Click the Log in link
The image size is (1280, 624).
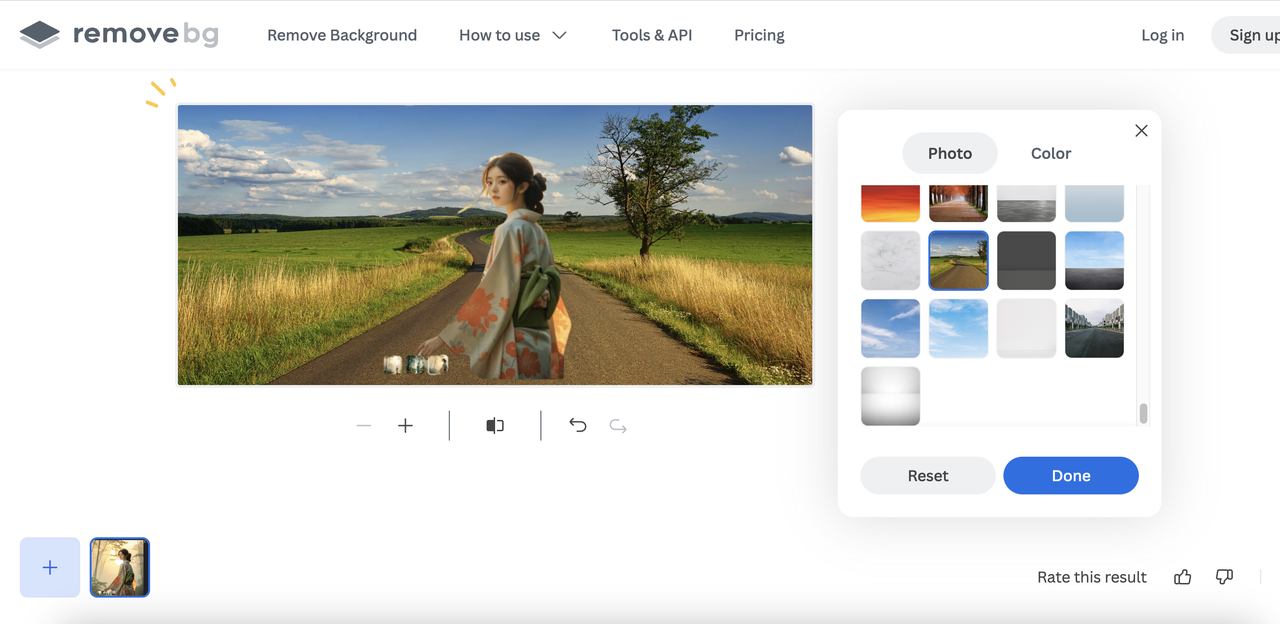(x=1162, y=35)
